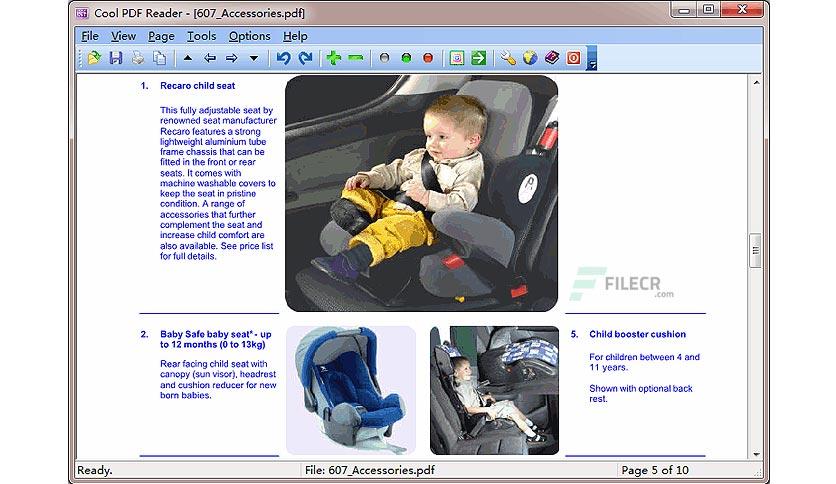The height and width of the screenshot is (484, 836).
Task: Close the Cool PDF Reader window
Action: [742, 10]
